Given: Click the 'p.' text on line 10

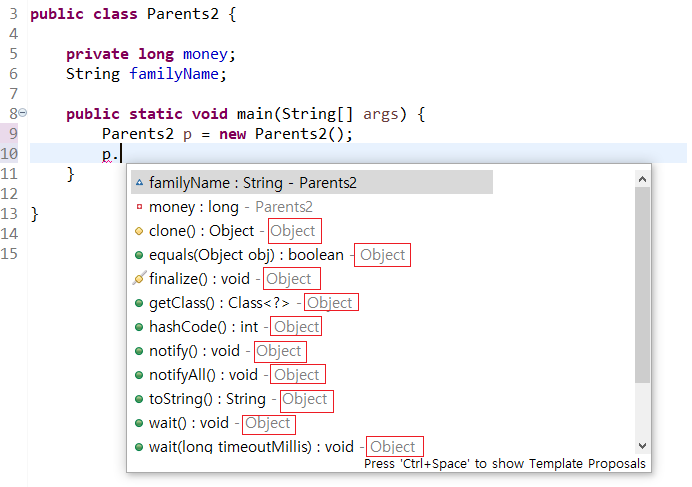Looking at the screenshot, I should coord(110,154).
